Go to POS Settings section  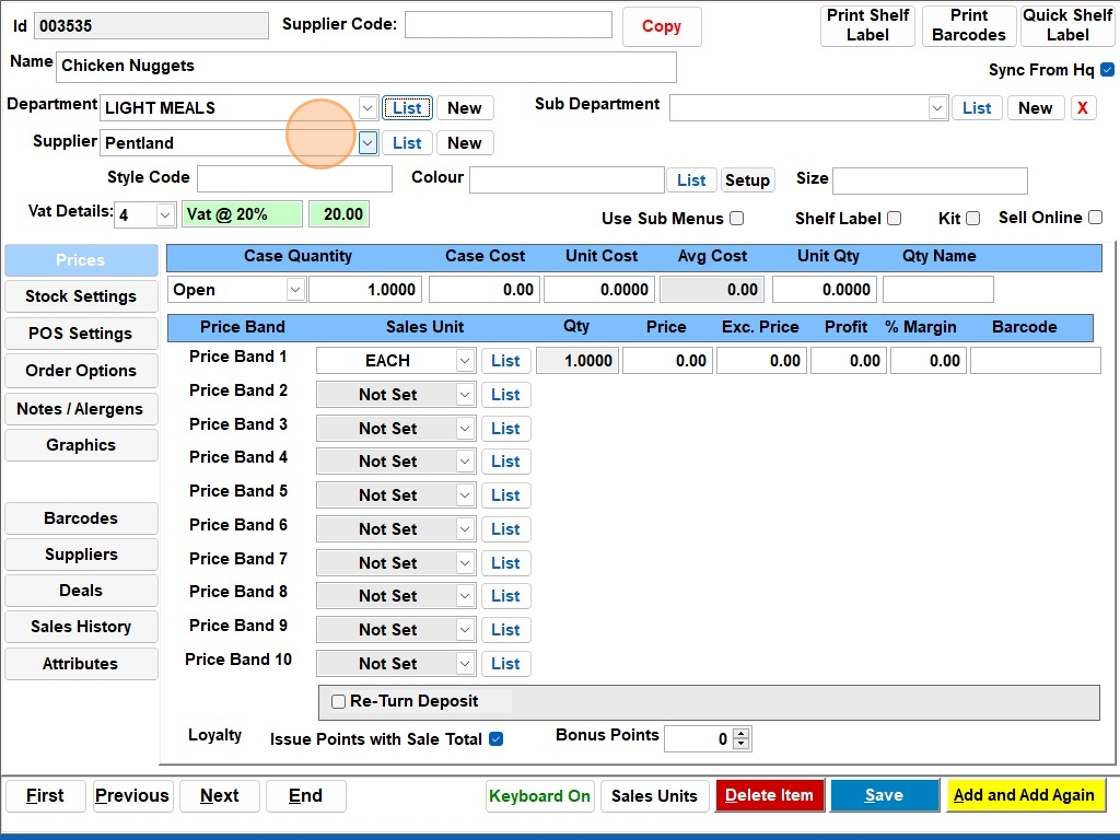coord(81,334)
